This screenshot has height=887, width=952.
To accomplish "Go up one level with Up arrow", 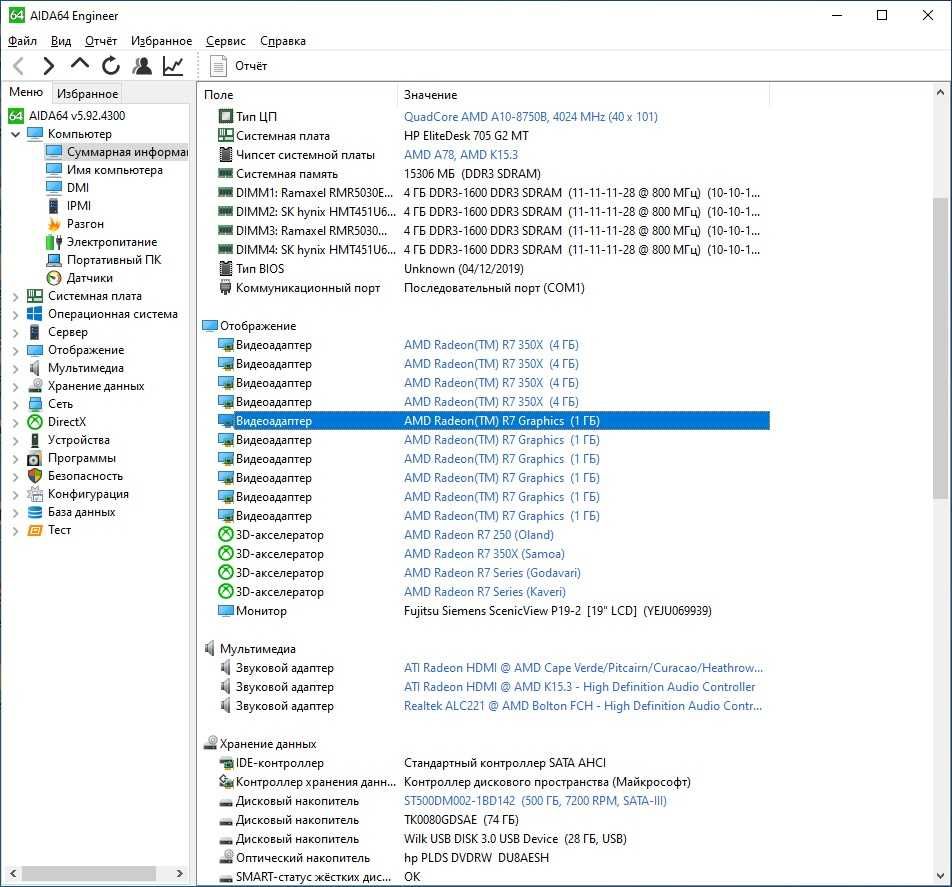I will [80, 64].
